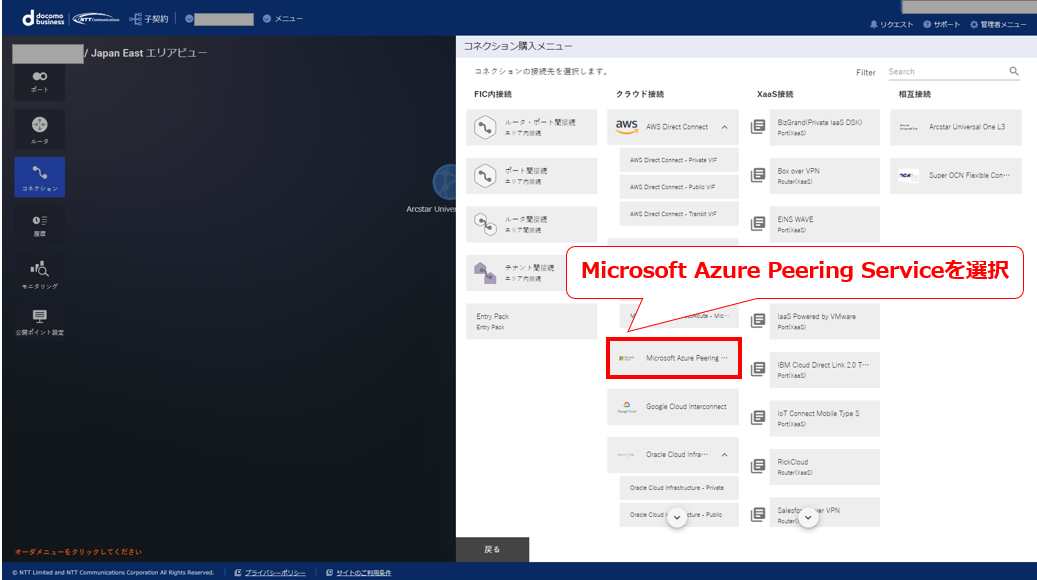Click the Microsoft logo in Azure Peering
1037x580 pixels.
[626, 358]
